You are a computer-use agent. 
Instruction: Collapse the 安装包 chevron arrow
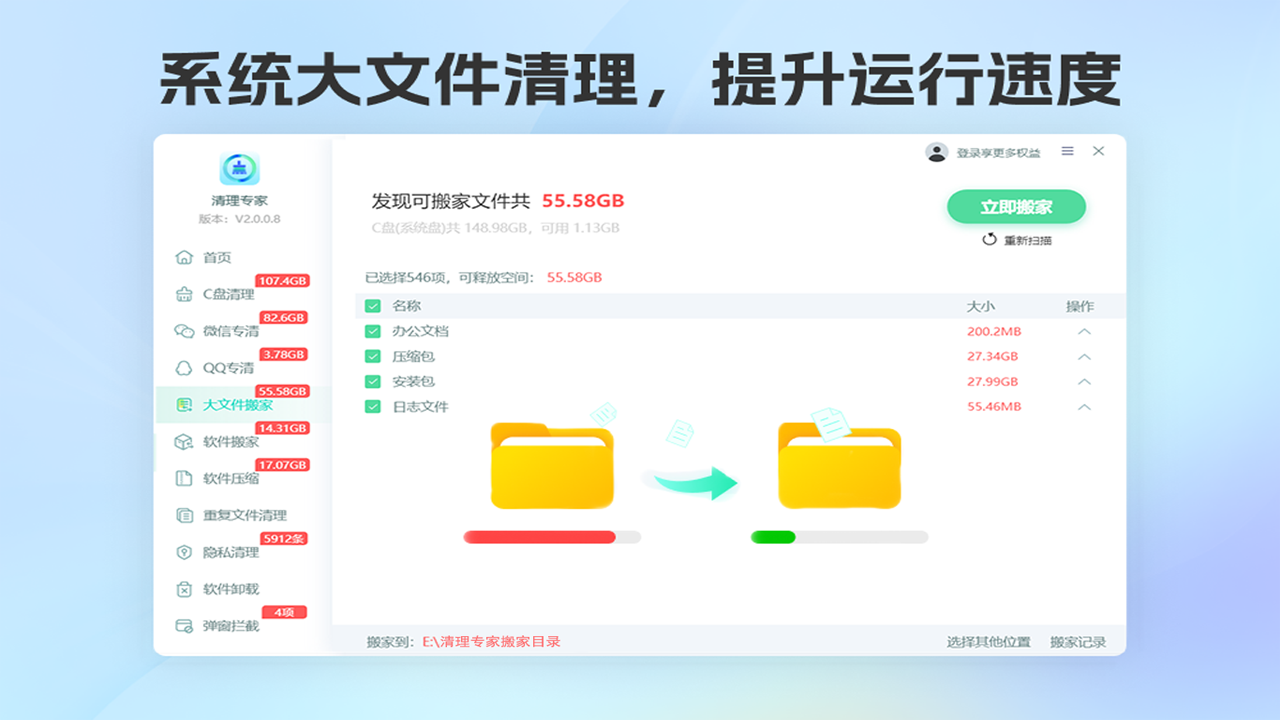click(1084, 381)
